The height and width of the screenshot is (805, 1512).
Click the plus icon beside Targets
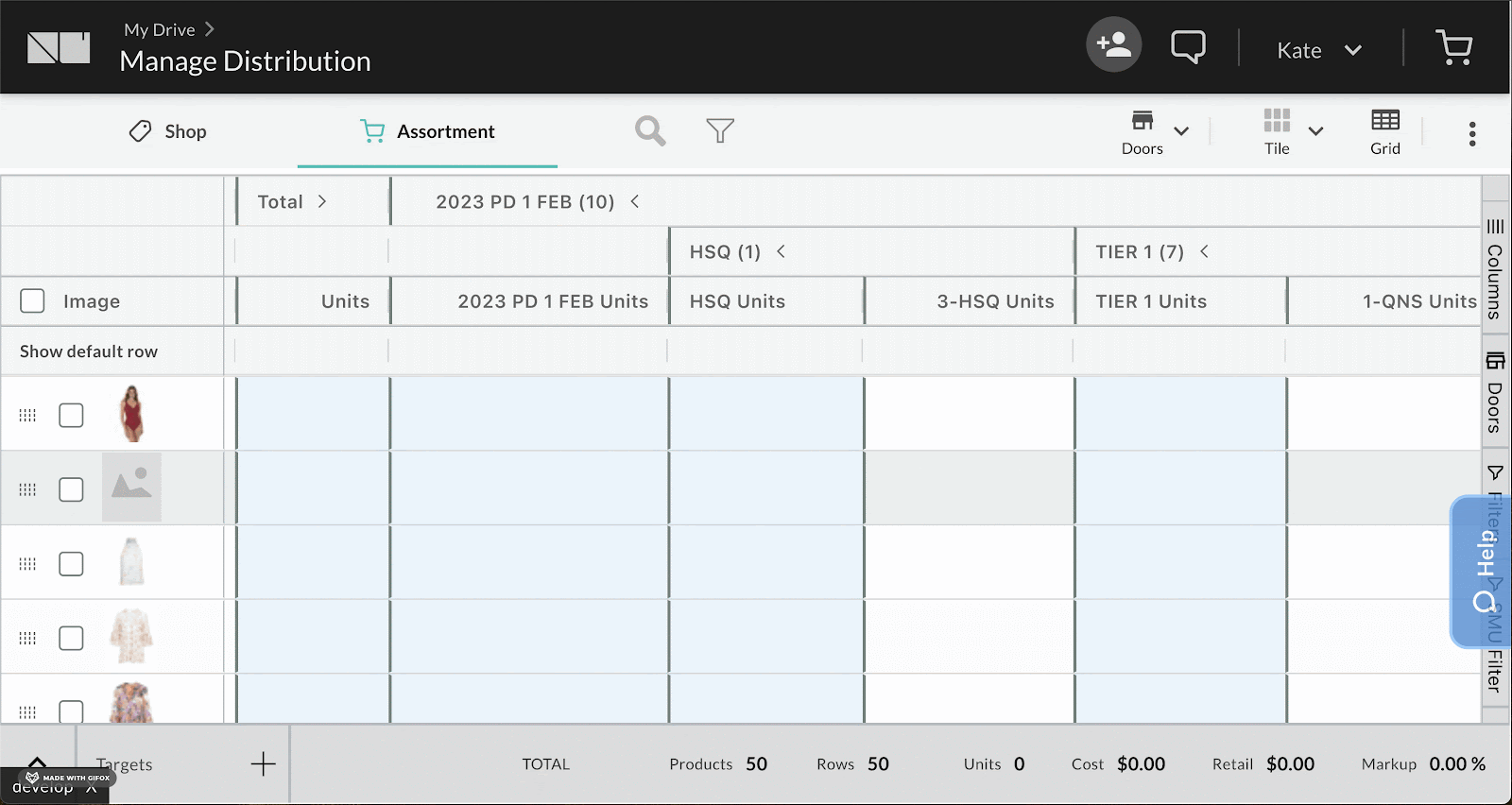263,764
